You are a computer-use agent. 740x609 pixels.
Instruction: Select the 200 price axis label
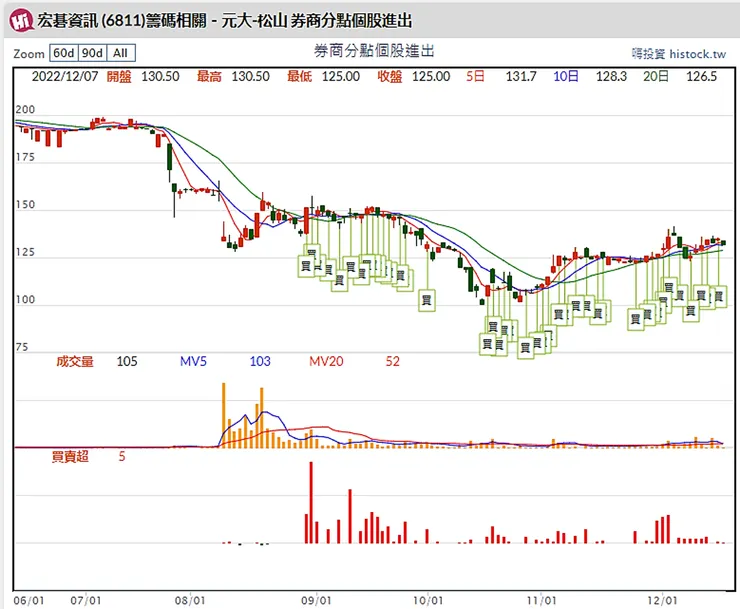click(25, 110)
